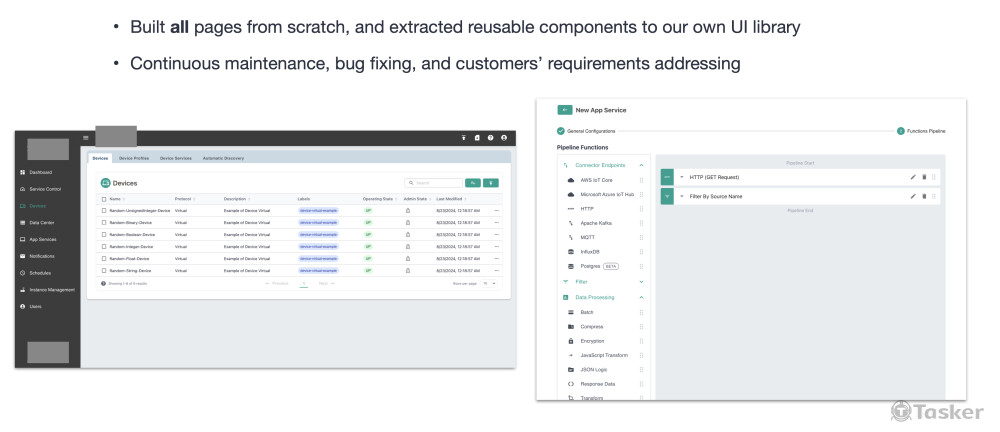The height and width of the screenshot is (432, 1000).
Task: Open the Automatic Discovery tab
Action: (x=223, y=158)
